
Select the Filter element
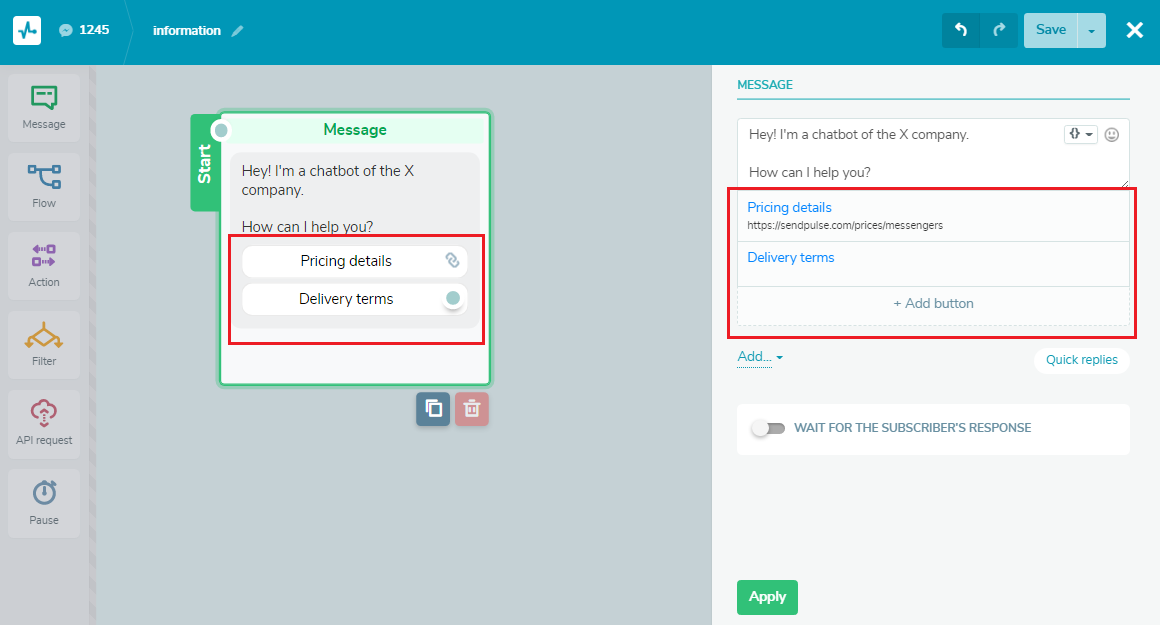click(43, 344)
